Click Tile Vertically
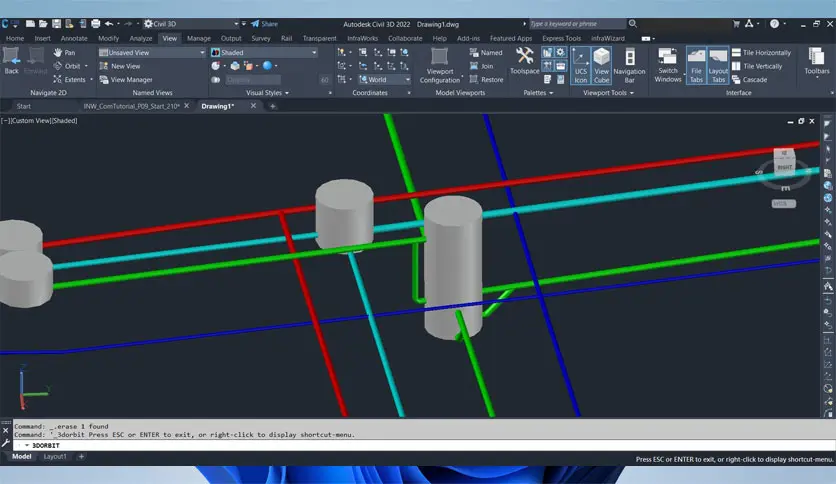This screenshot has width=836, height=484. pos(757,66)
